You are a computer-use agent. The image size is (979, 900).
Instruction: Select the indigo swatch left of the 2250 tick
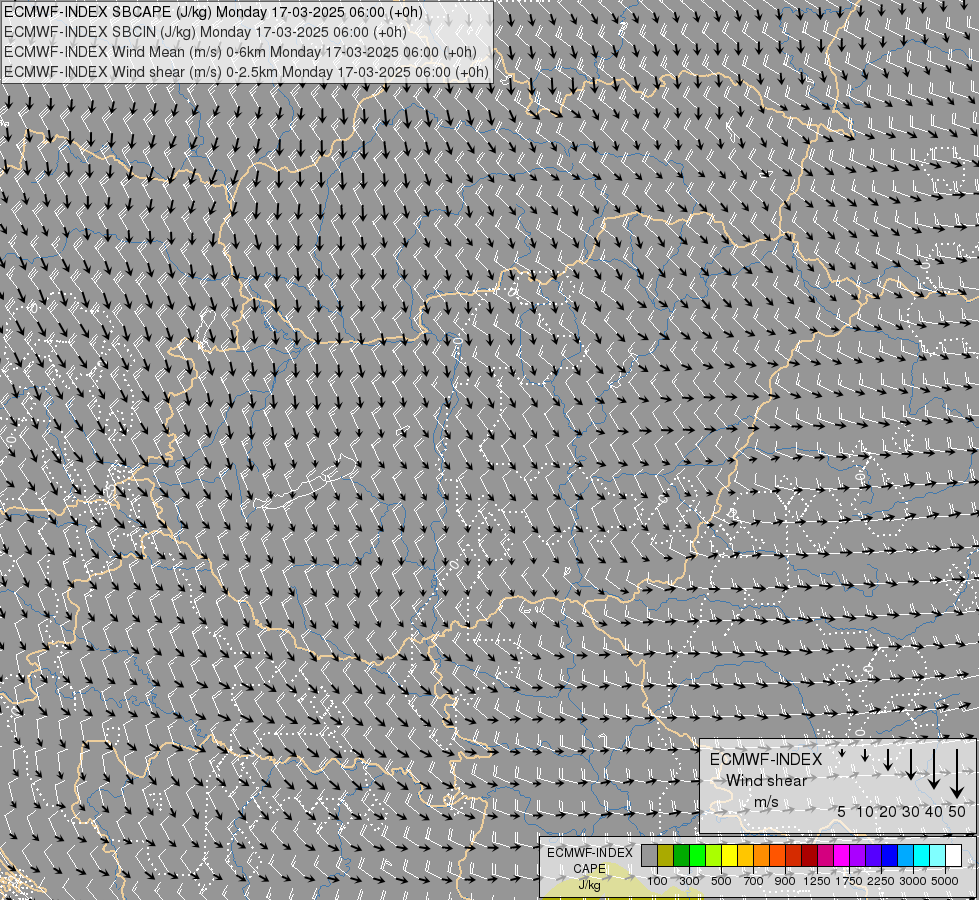(x=873, y=855)
